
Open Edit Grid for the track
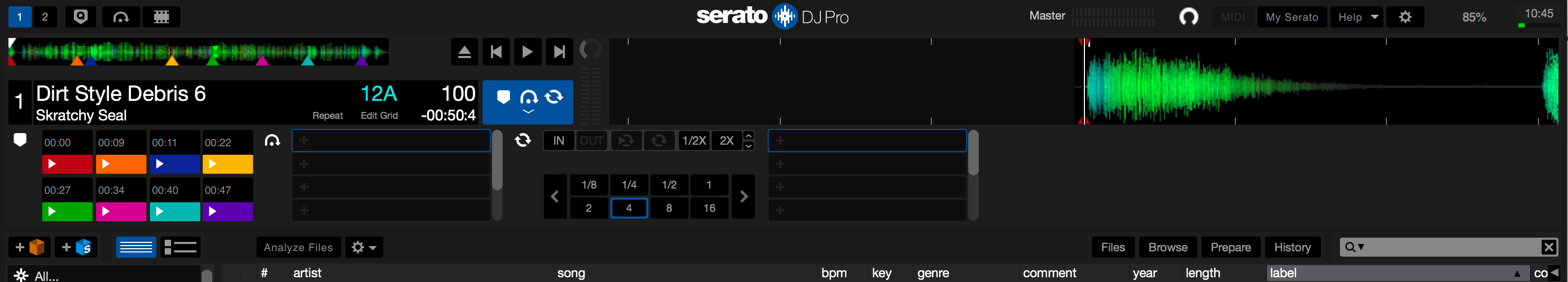point(379,116)
